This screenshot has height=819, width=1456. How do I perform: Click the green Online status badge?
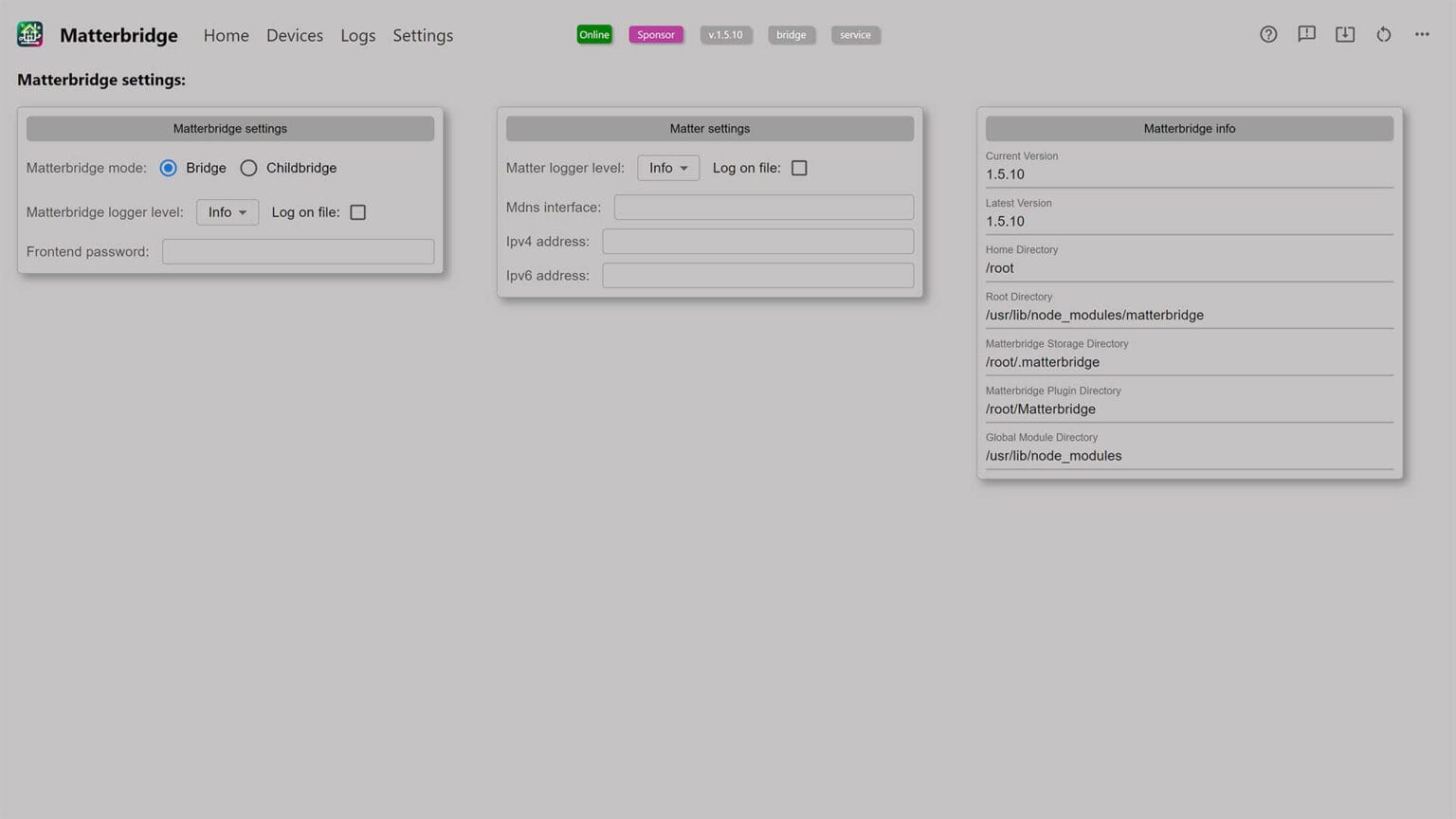pyautogui.click(x=594, y=34)
